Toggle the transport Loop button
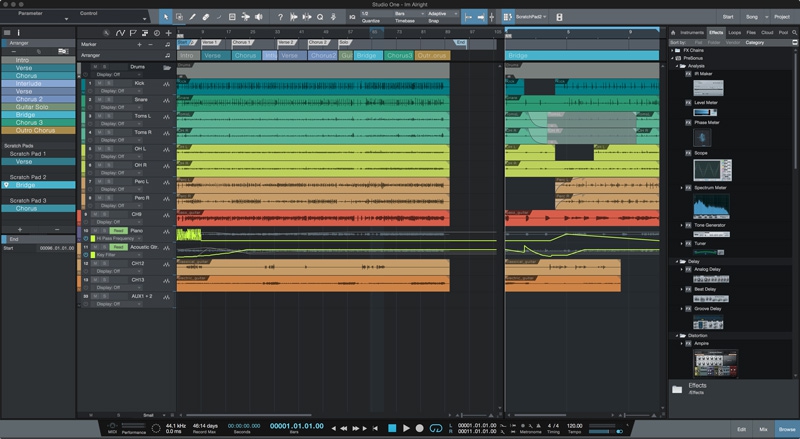The width and height of the screenshot is (800, 439). (434, 428)
